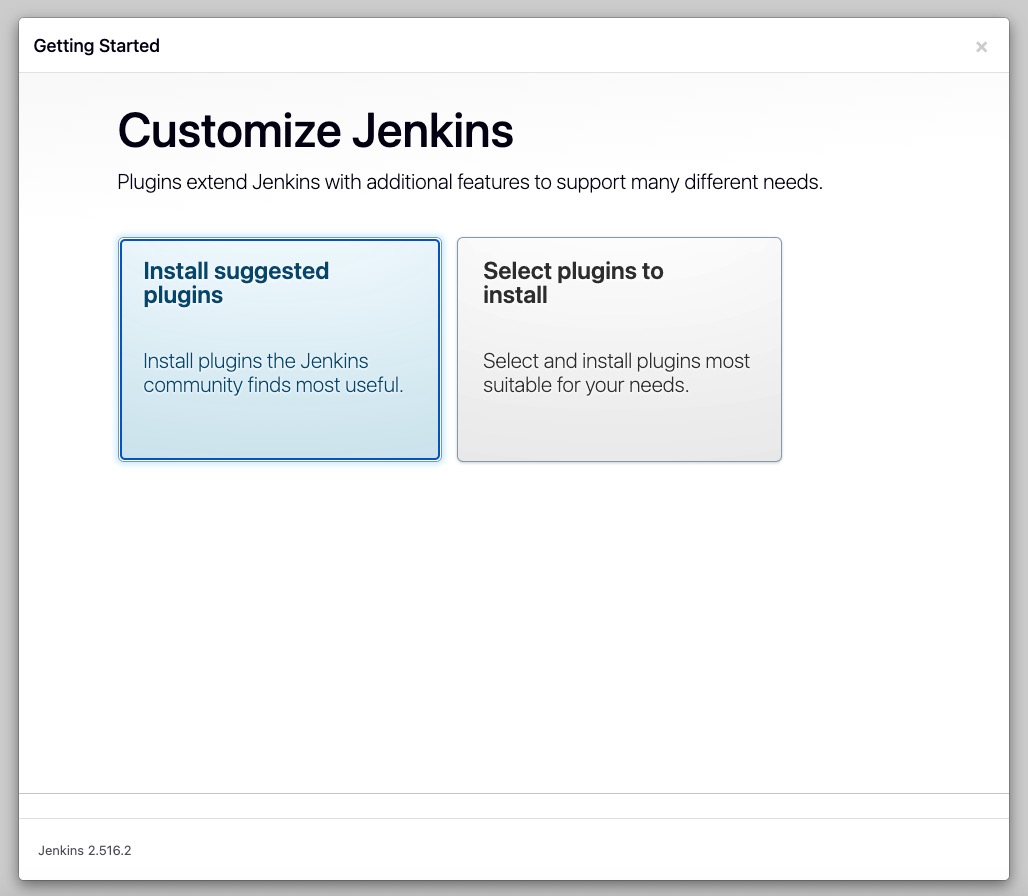
Task: Click the 'Plugins extend Jenkins' description line
Action: pyautogui.click(x=469, y=183)
